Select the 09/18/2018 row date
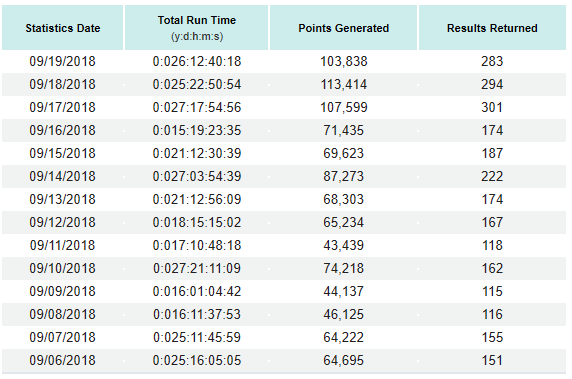Screen dimensions: 572x379 pos(62,84)
